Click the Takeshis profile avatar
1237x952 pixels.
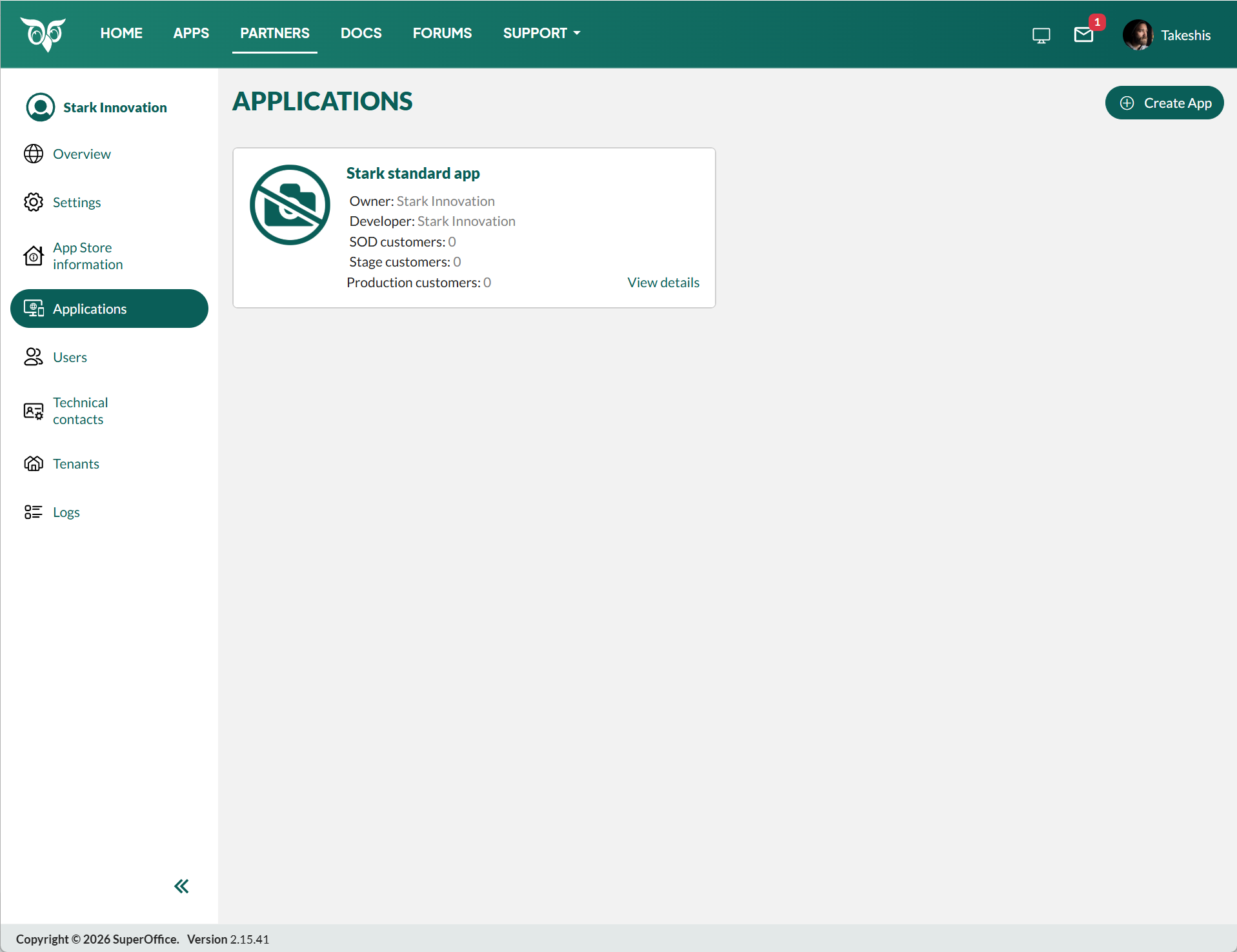point(1138,35)
